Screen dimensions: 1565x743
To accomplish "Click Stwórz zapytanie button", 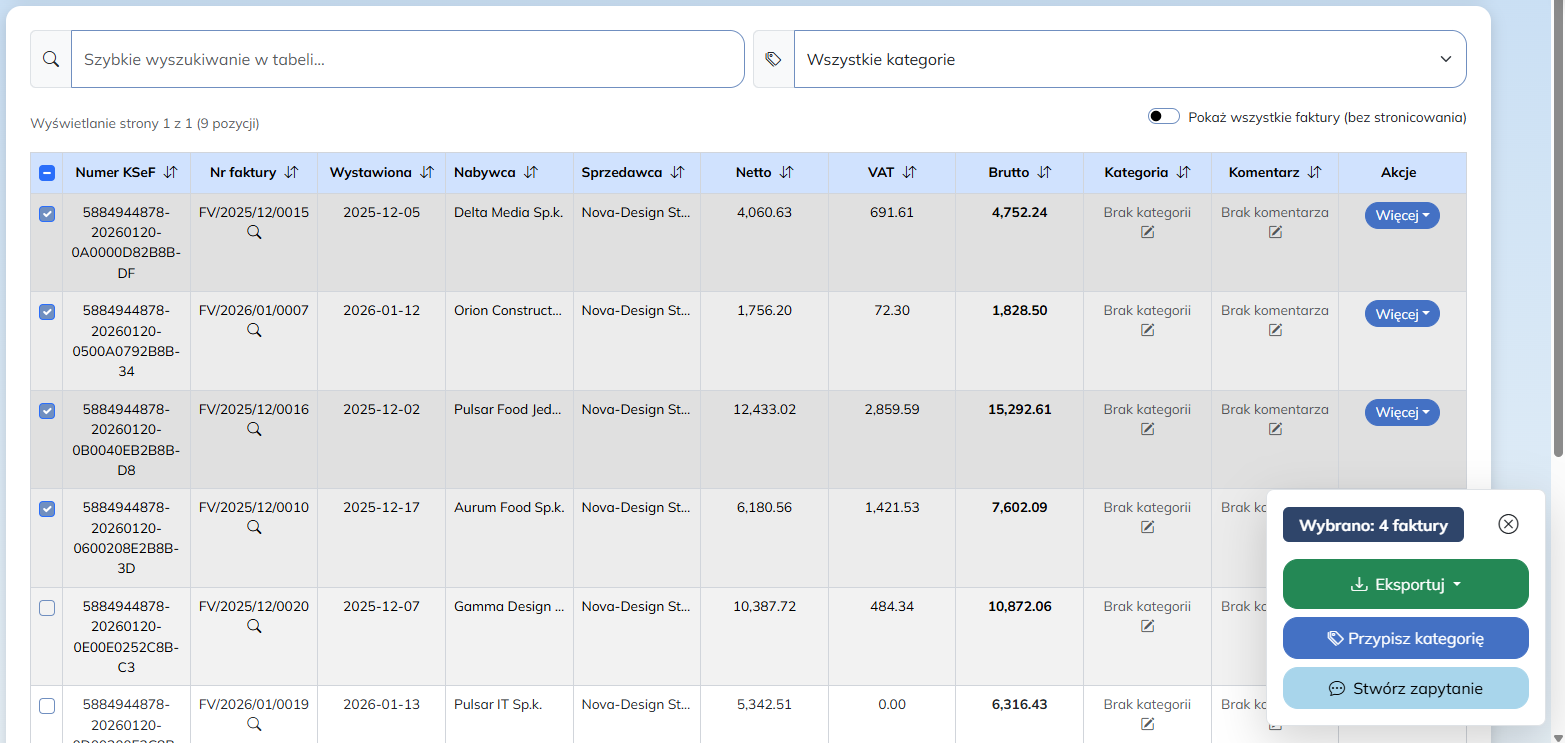I will click(1405, 688).
